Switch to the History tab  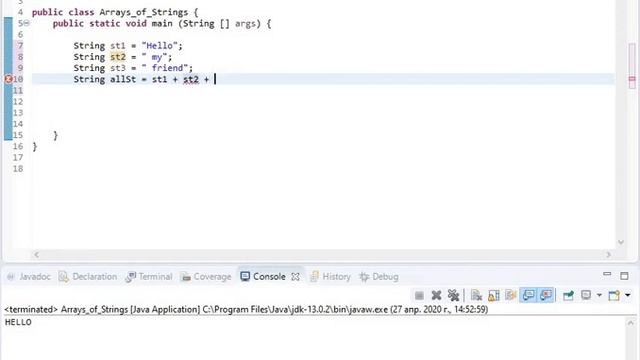[330, 277]
